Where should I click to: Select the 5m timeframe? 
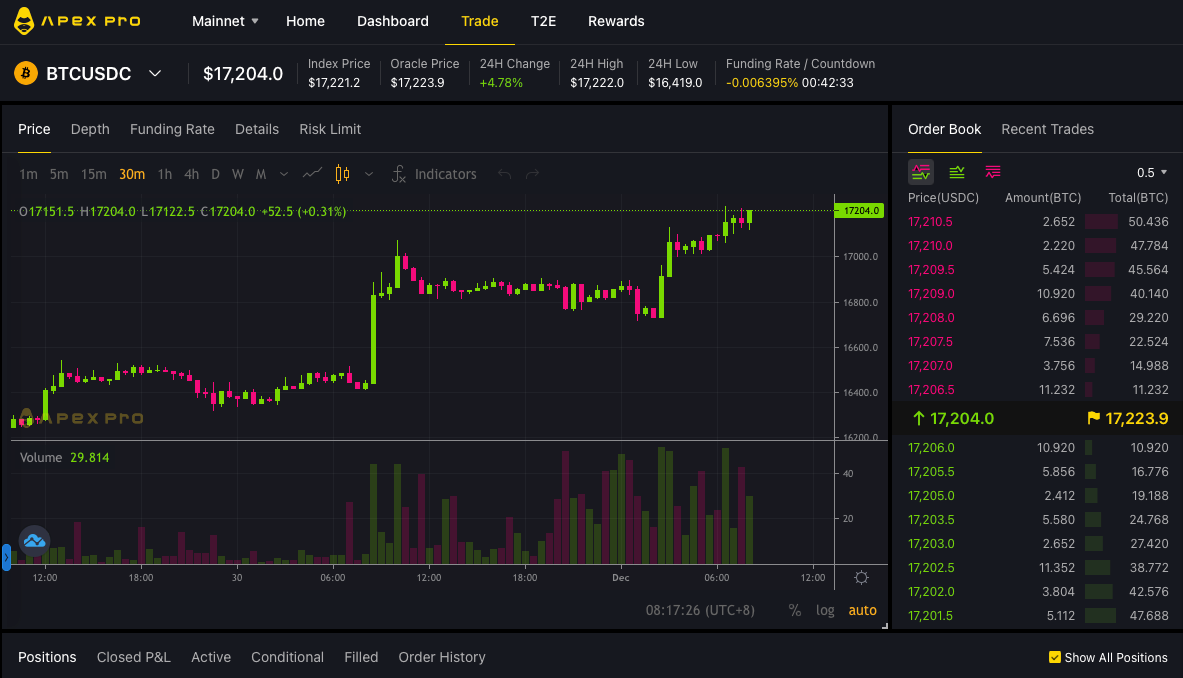point(59,174)
